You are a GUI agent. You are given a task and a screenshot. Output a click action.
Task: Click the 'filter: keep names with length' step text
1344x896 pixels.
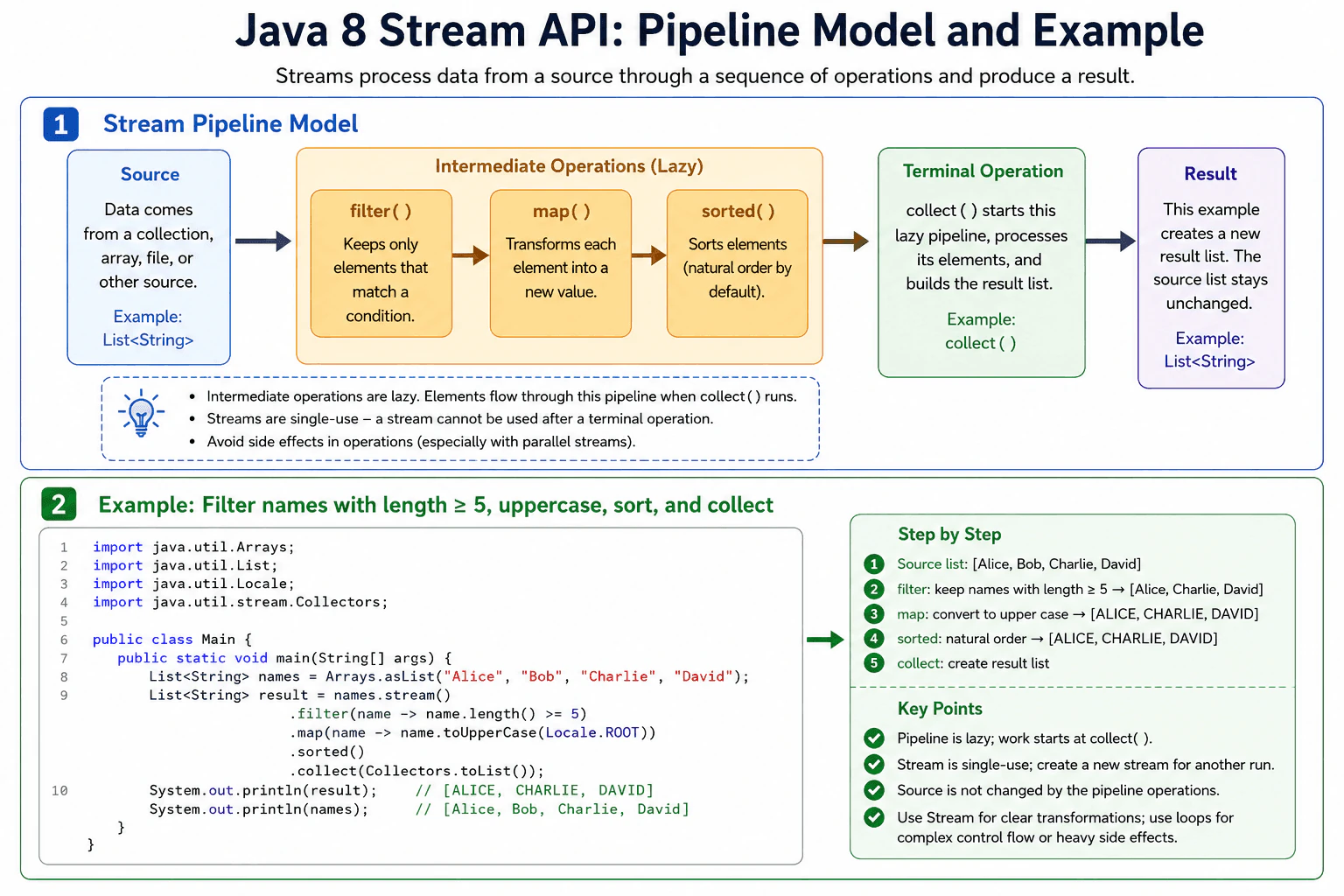1080,590
